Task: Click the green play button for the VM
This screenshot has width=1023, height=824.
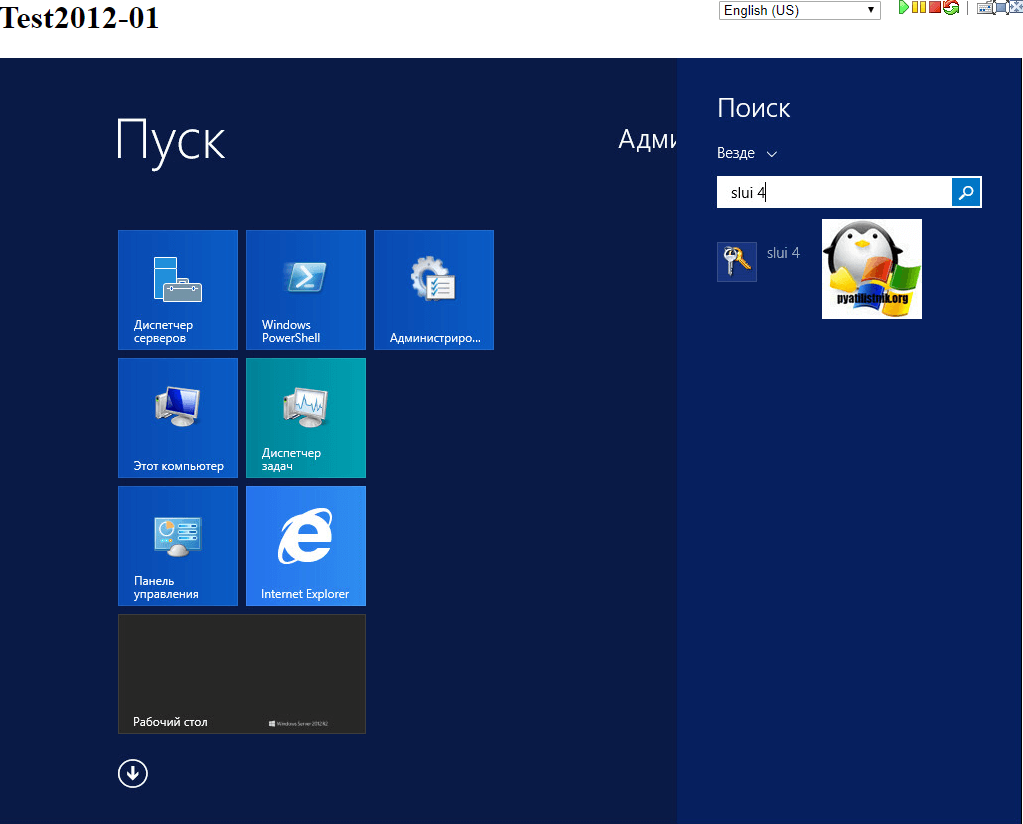Action: (x=903, y=7)
